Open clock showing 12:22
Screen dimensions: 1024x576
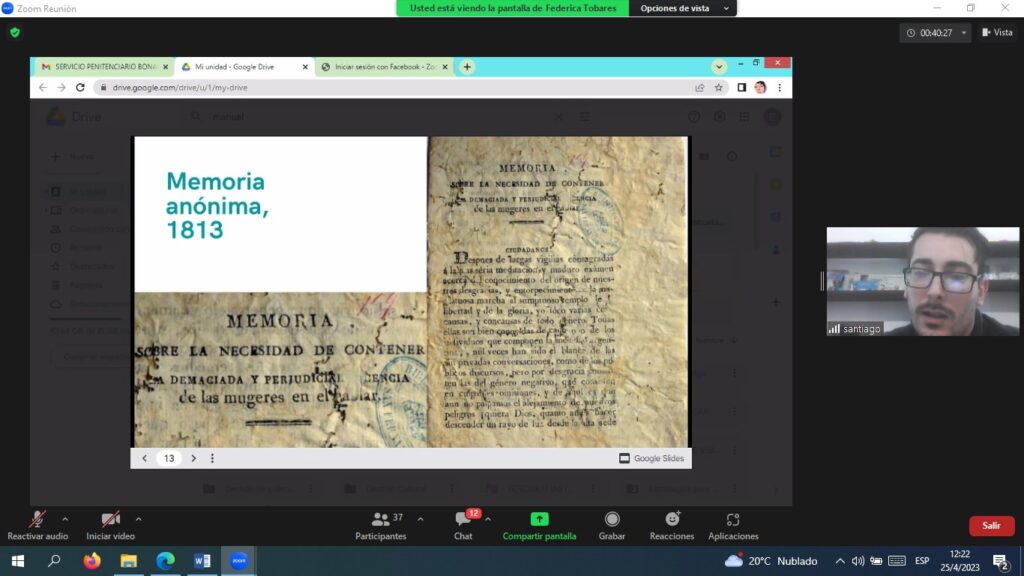click(x=959, y=561)
